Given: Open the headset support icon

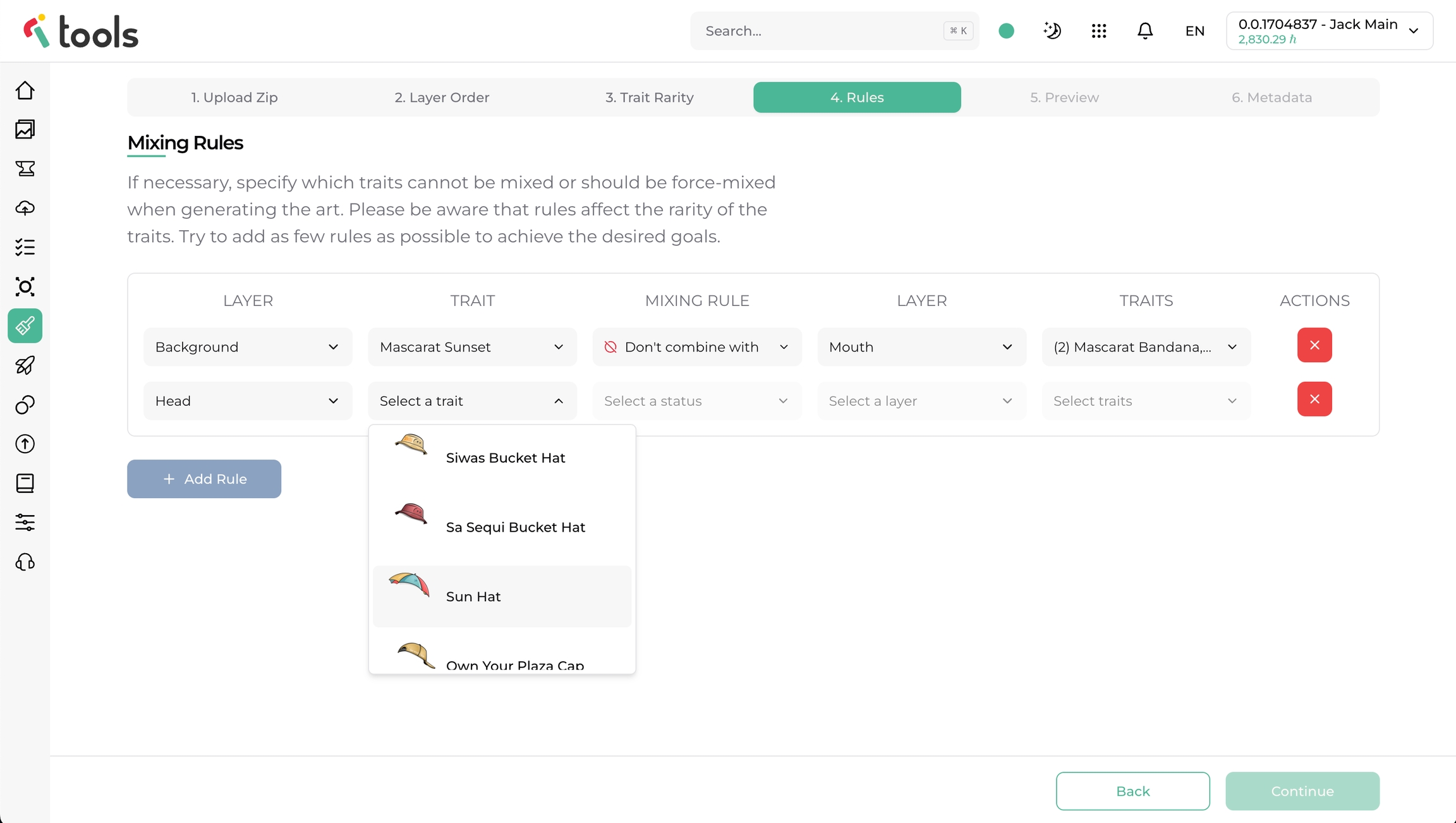Looking at the screenshot, I should (x=25, y=562).
